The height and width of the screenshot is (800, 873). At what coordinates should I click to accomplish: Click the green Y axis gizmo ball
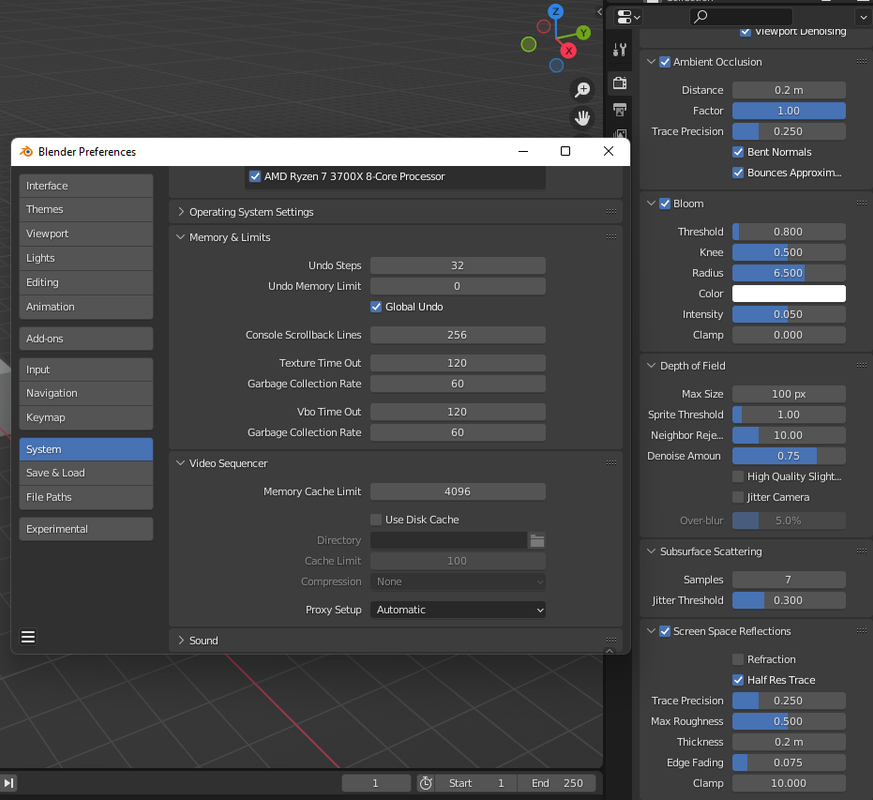583,33
